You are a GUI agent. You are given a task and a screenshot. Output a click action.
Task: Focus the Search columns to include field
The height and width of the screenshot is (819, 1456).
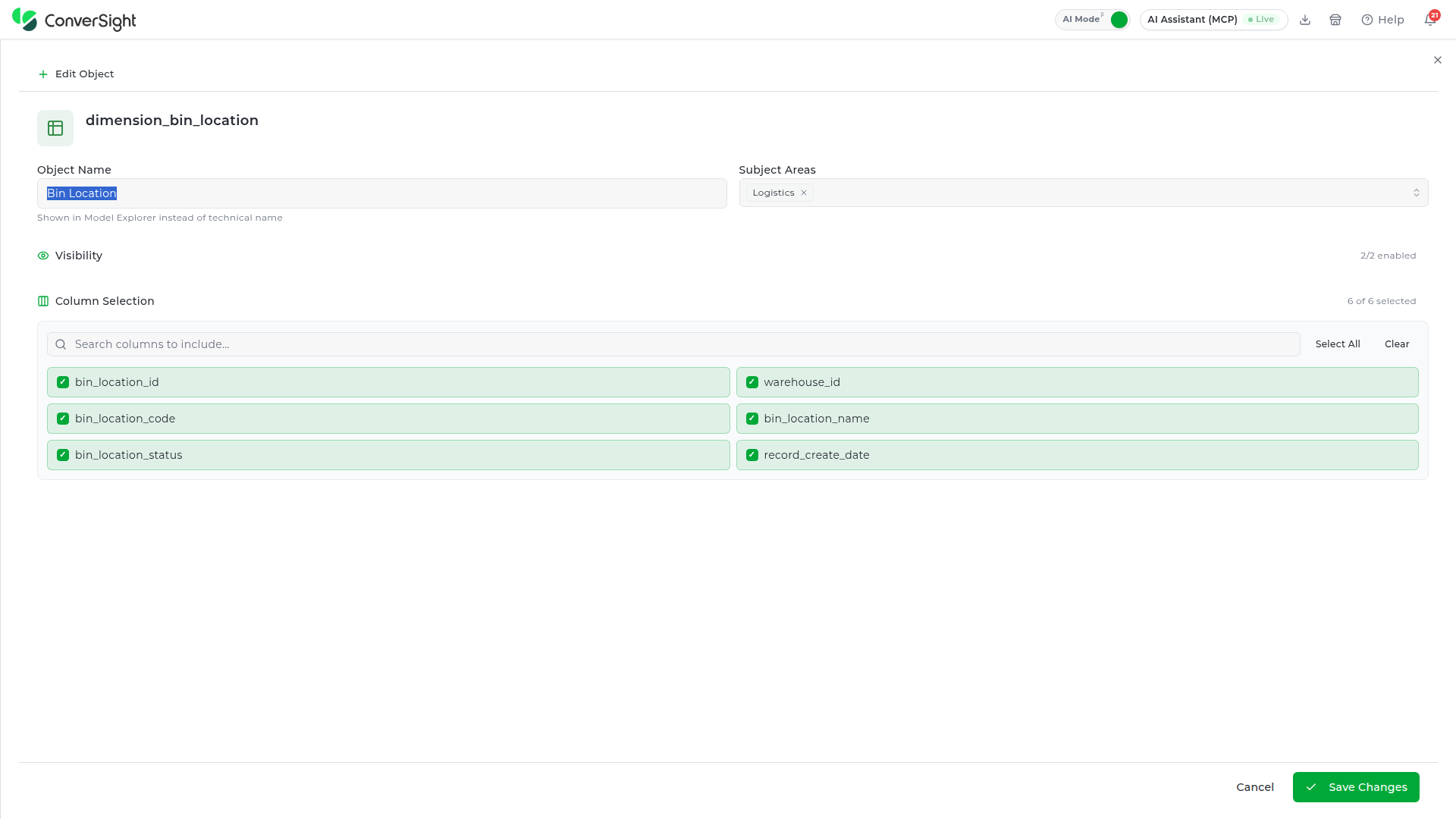pyautogui.click(x=673, y=344)
